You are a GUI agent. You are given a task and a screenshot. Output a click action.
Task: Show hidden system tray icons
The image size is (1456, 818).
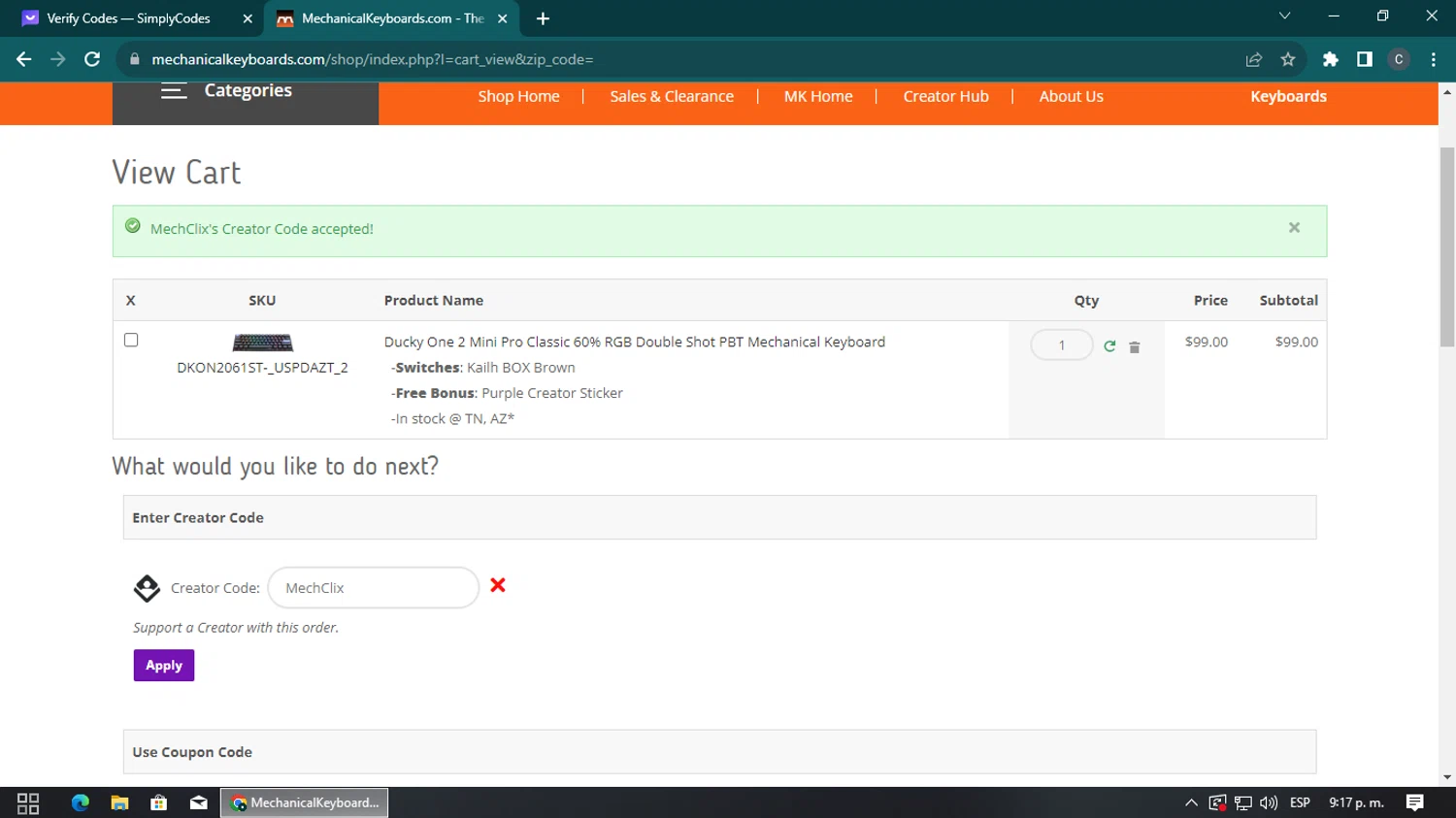tap(1191, 802)
